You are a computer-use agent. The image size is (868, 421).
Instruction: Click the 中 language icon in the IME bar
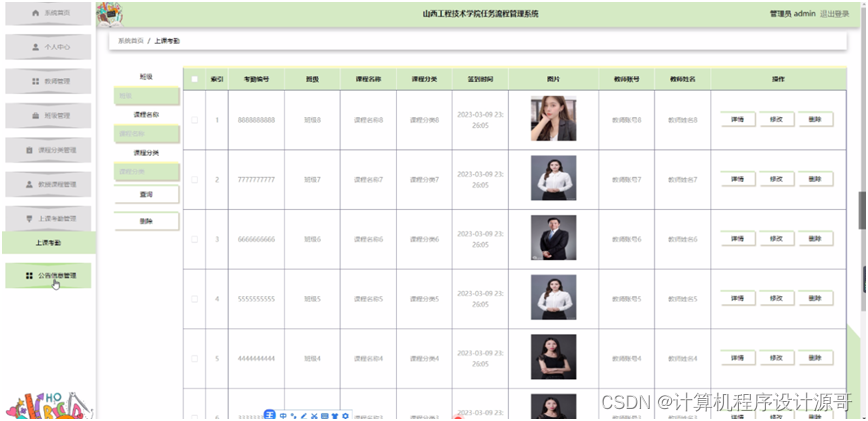(283, 415)
